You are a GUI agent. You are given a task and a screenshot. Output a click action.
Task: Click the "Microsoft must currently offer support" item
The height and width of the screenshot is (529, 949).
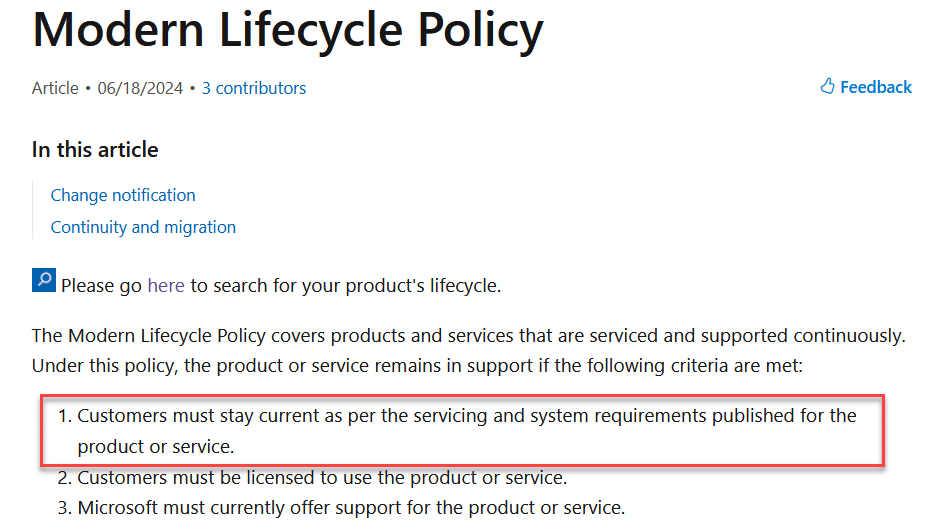click(351, 508)
